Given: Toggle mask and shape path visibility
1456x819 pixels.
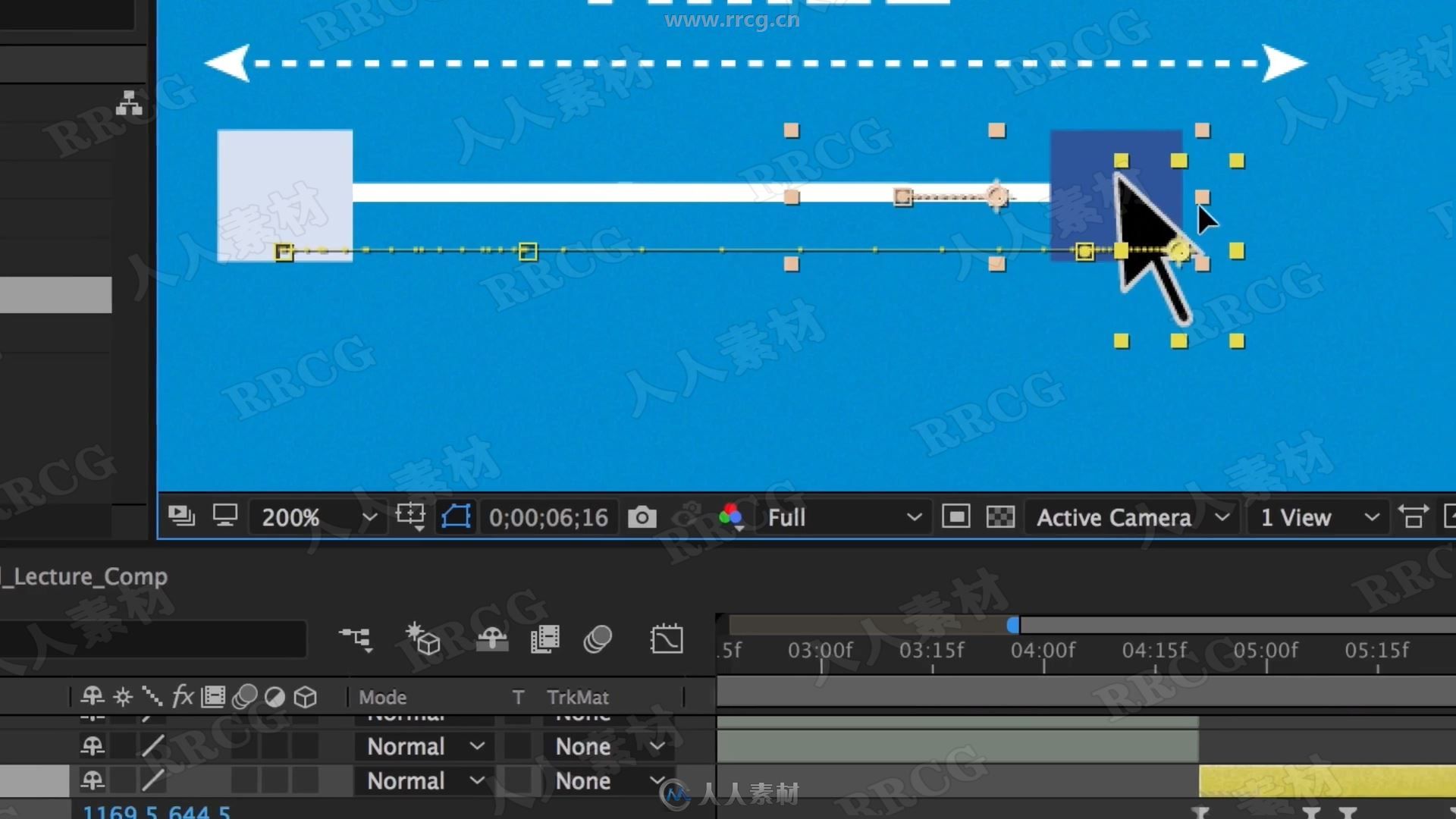Looking at the screenshot, I should [x=456, y=517].
